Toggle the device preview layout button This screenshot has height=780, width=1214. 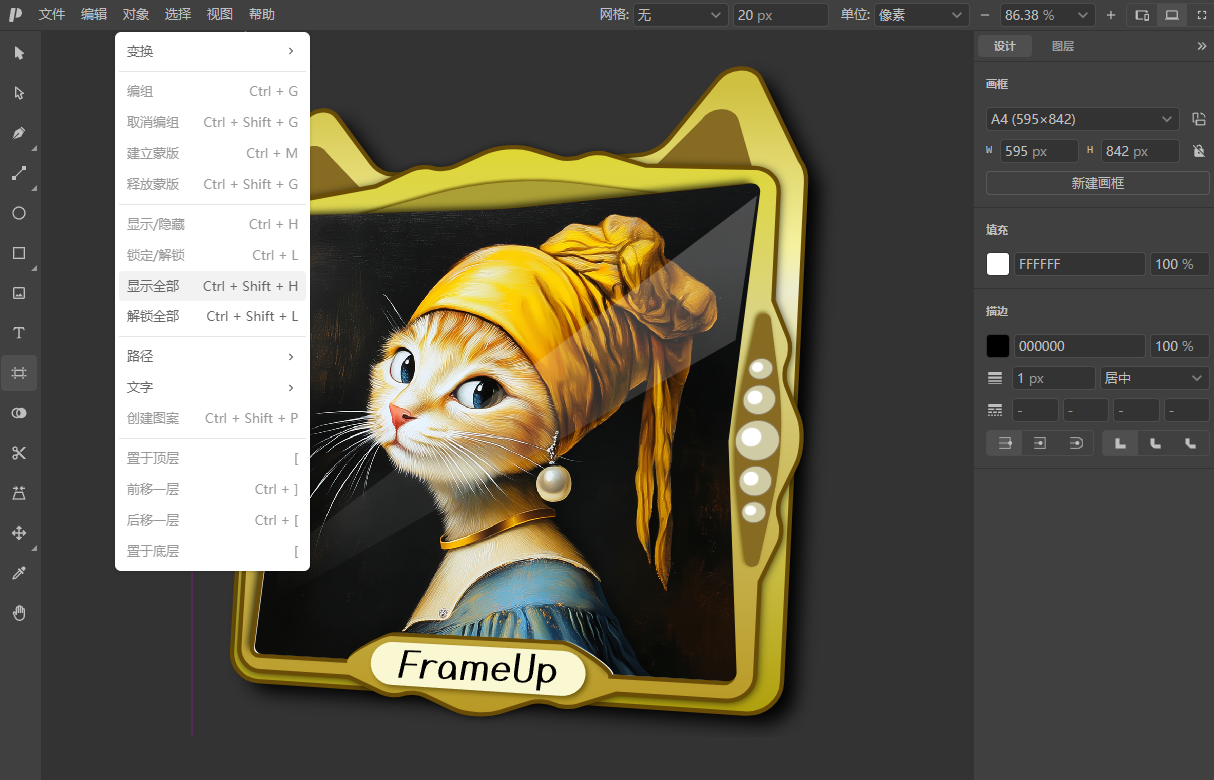click(1141, 15)
